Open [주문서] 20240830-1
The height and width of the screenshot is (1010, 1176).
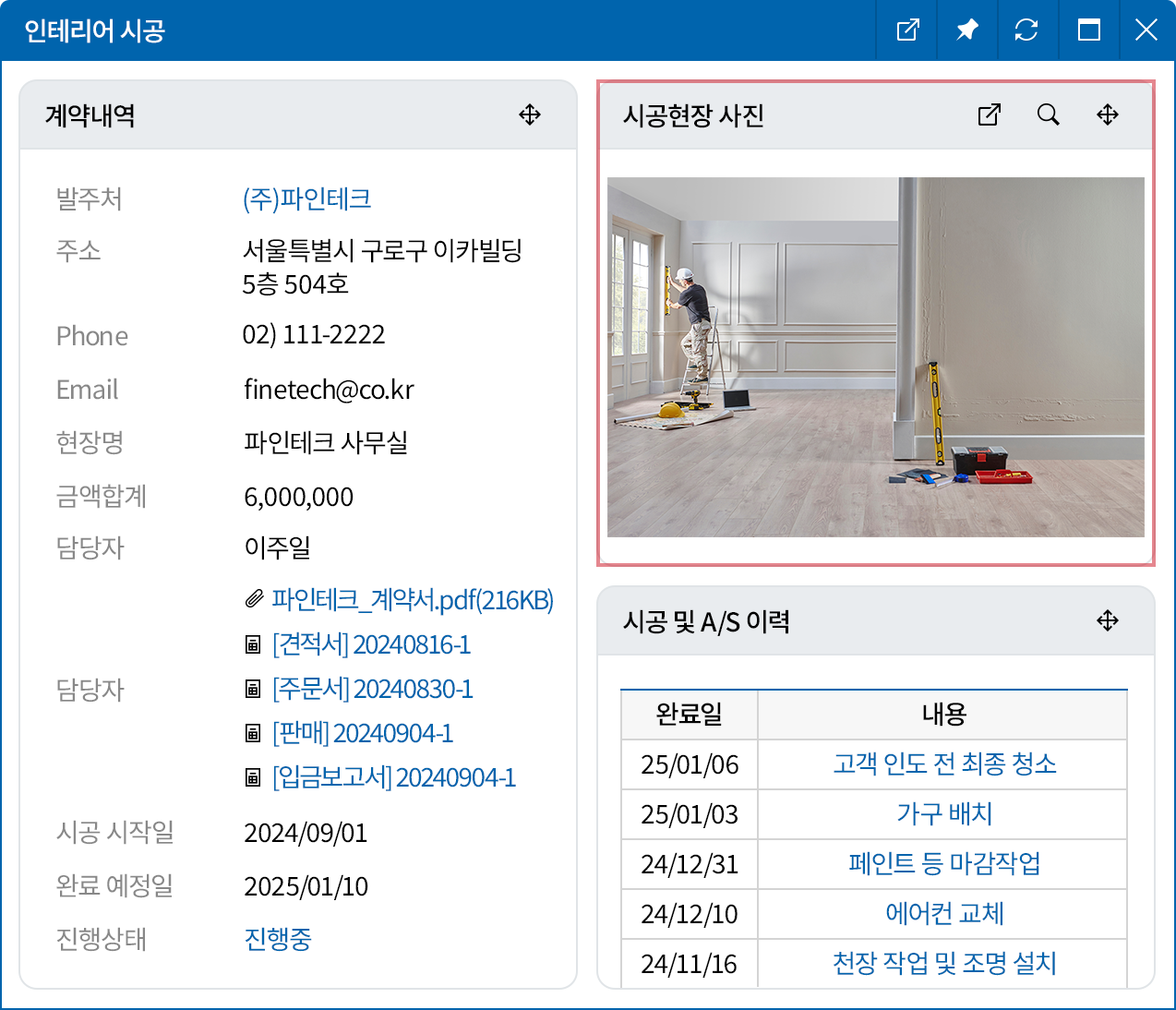pos(372,689)
